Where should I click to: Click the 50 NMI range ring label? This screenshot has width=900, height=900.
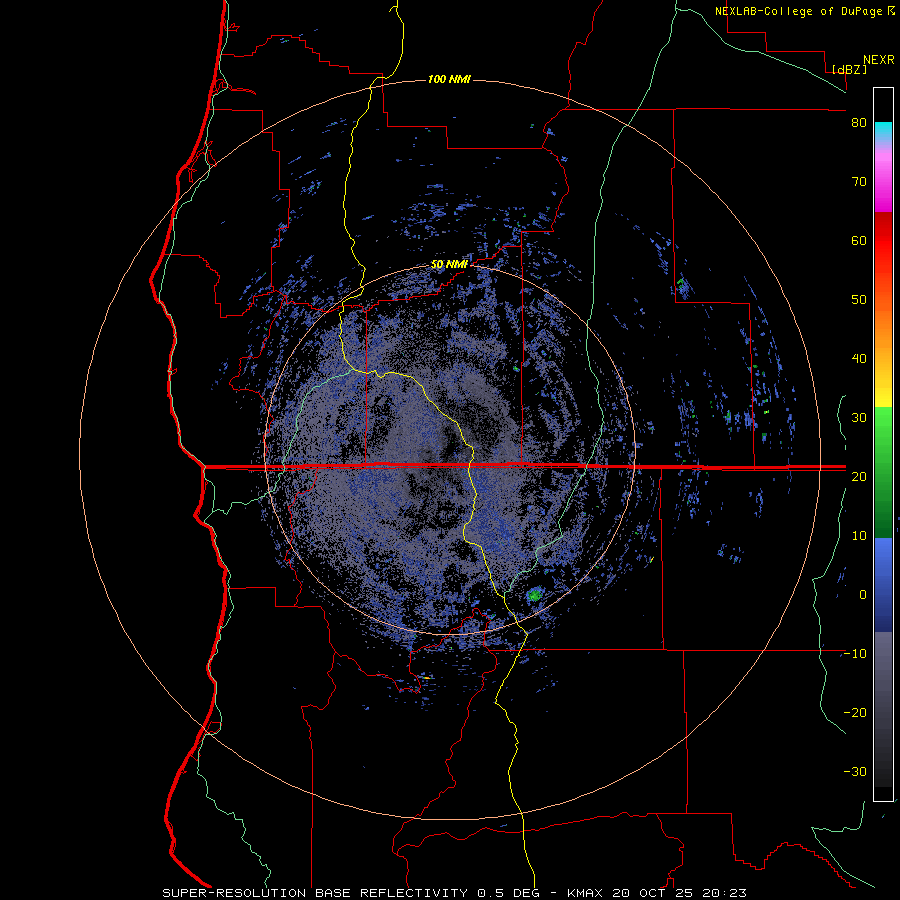tap(449, 265)
